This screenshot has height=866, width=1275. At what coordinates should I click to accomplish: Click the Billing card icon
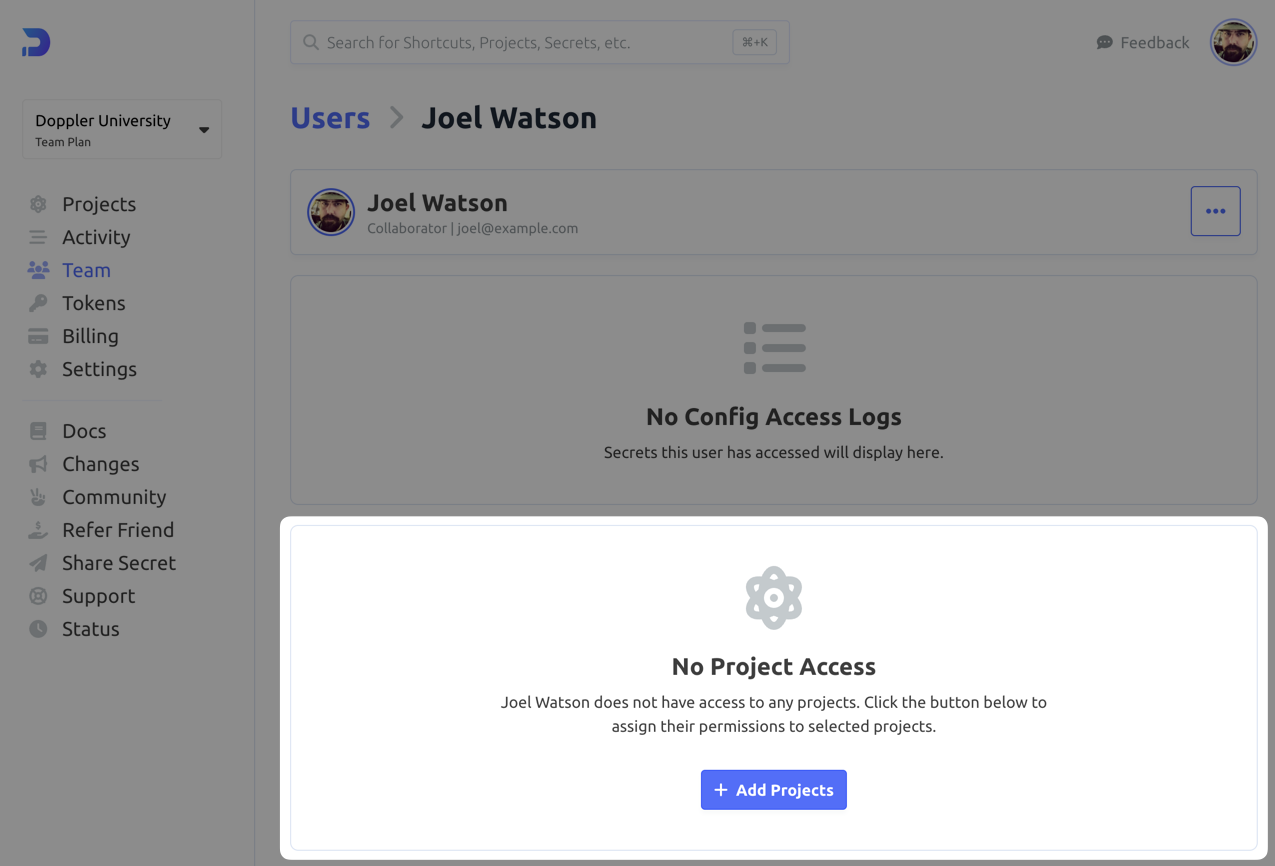pyautogui.click(x=38, y=336)
